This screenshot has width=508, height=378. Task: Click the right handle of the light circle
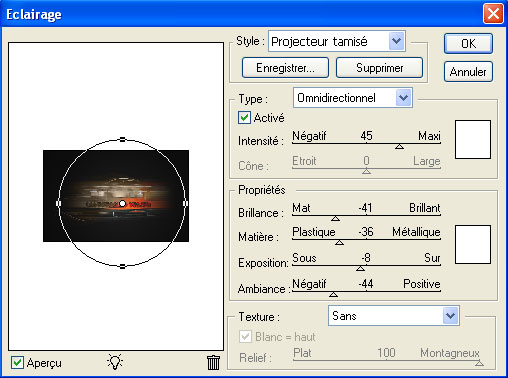point(186,203)
